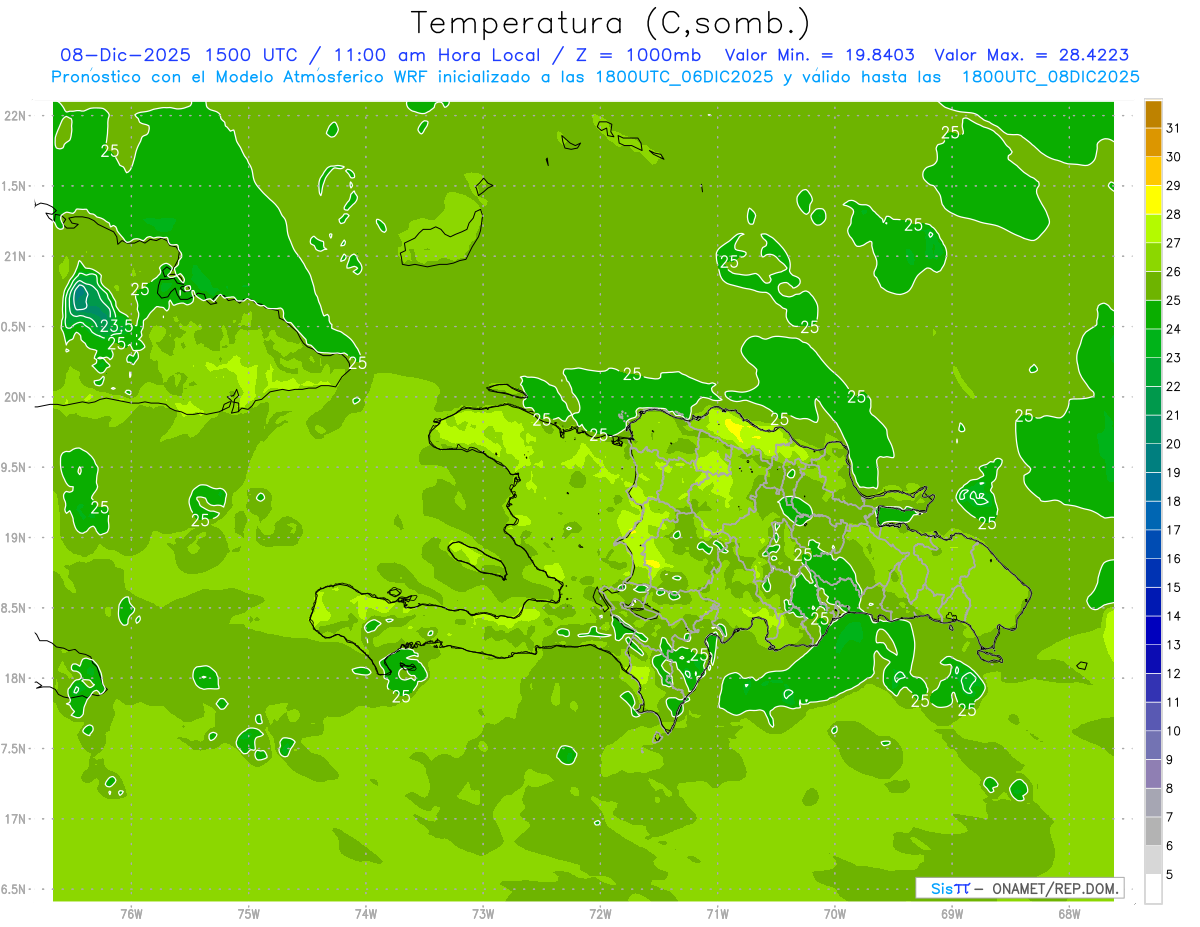Pick the legend swatch between 26 and 27
The height and width of the screenshot is (927, 1200).
[x=1153, y=257]
